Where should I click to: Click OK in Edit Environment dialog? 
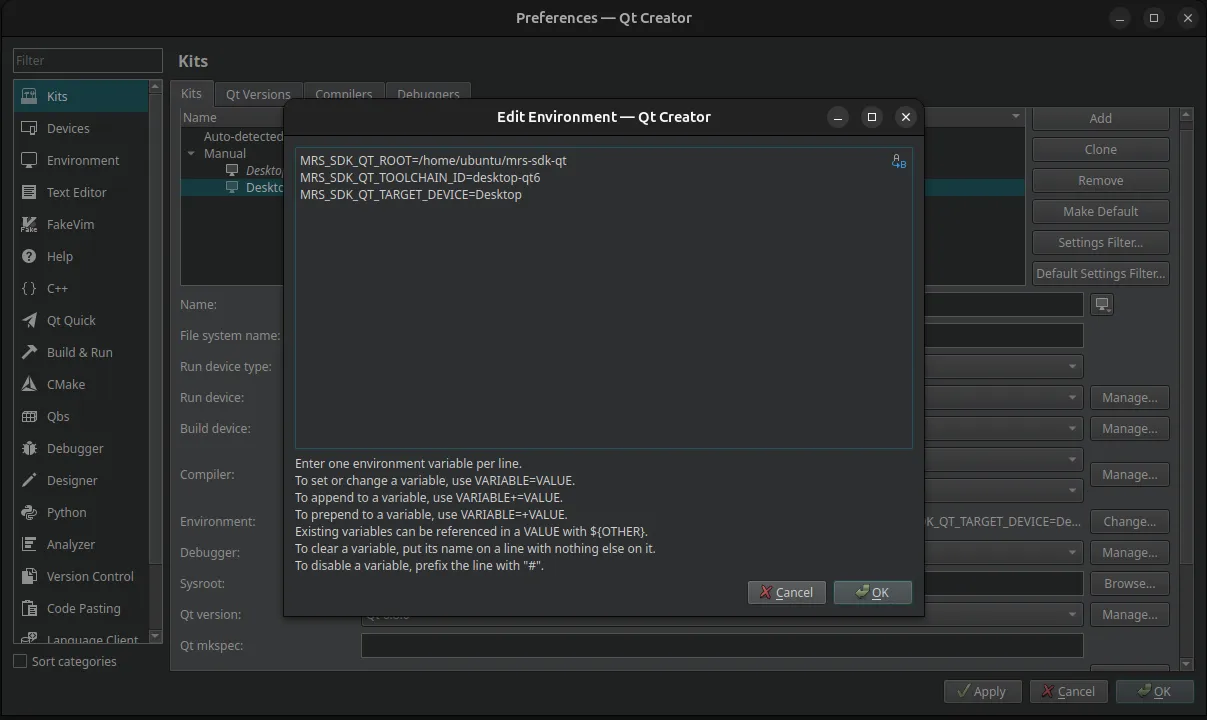point(872,592)
